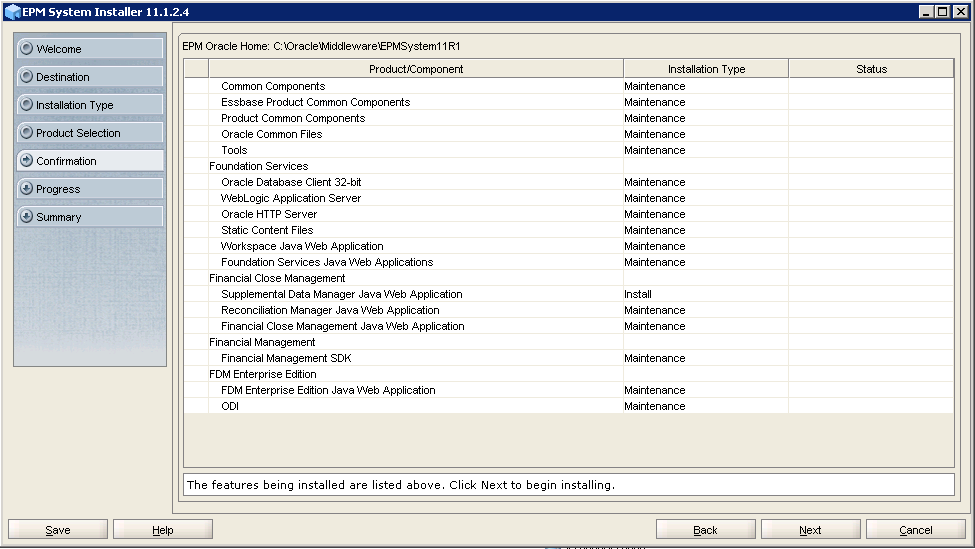Click the Status column header

coord(871,69)
